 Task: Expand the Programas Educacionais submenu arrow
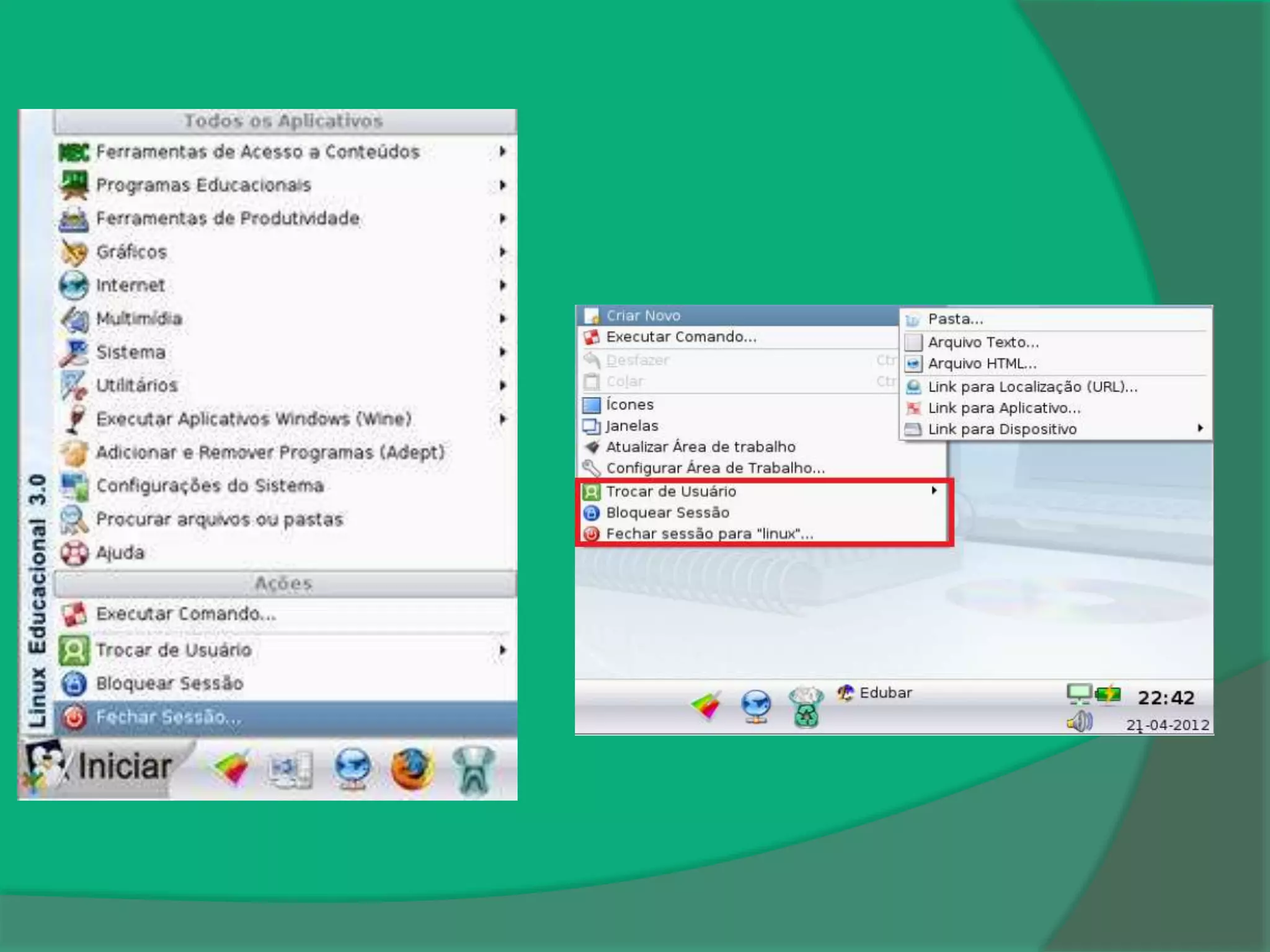(x=502, y=185)
